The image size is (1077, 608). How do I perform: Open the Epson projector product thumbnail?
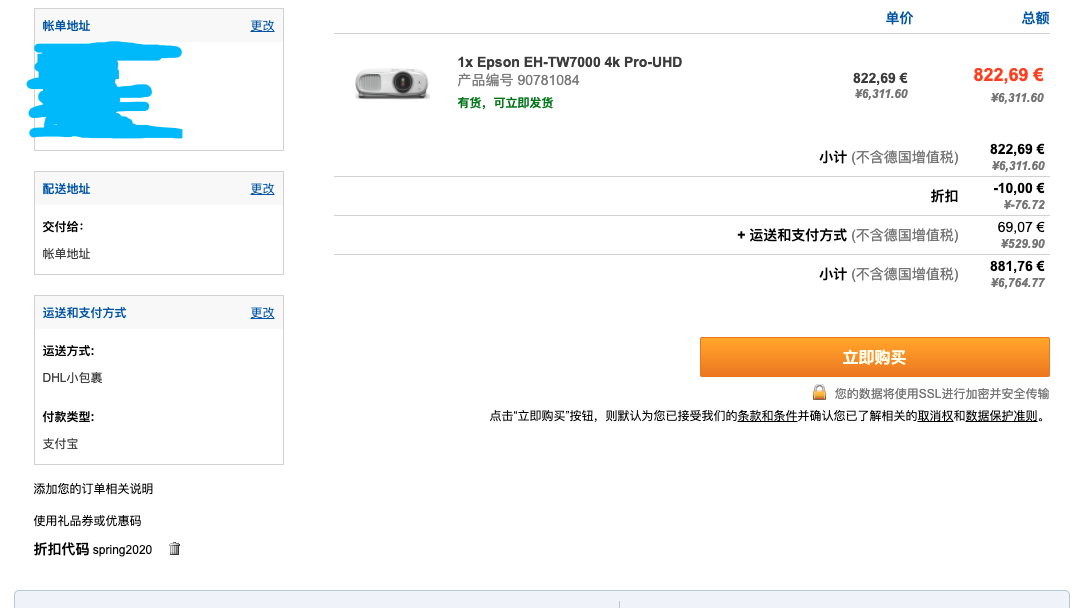[392, 83]
